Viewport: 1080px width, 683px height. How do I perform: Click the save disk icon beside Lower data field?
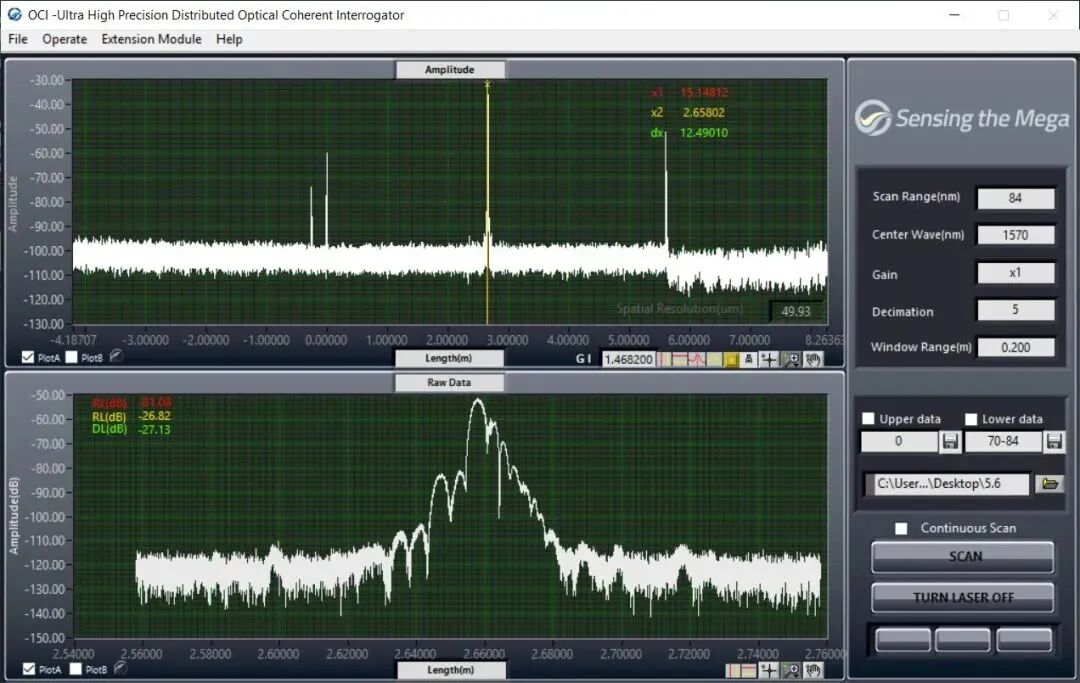pyautogui.click(x=1054, y=441)
